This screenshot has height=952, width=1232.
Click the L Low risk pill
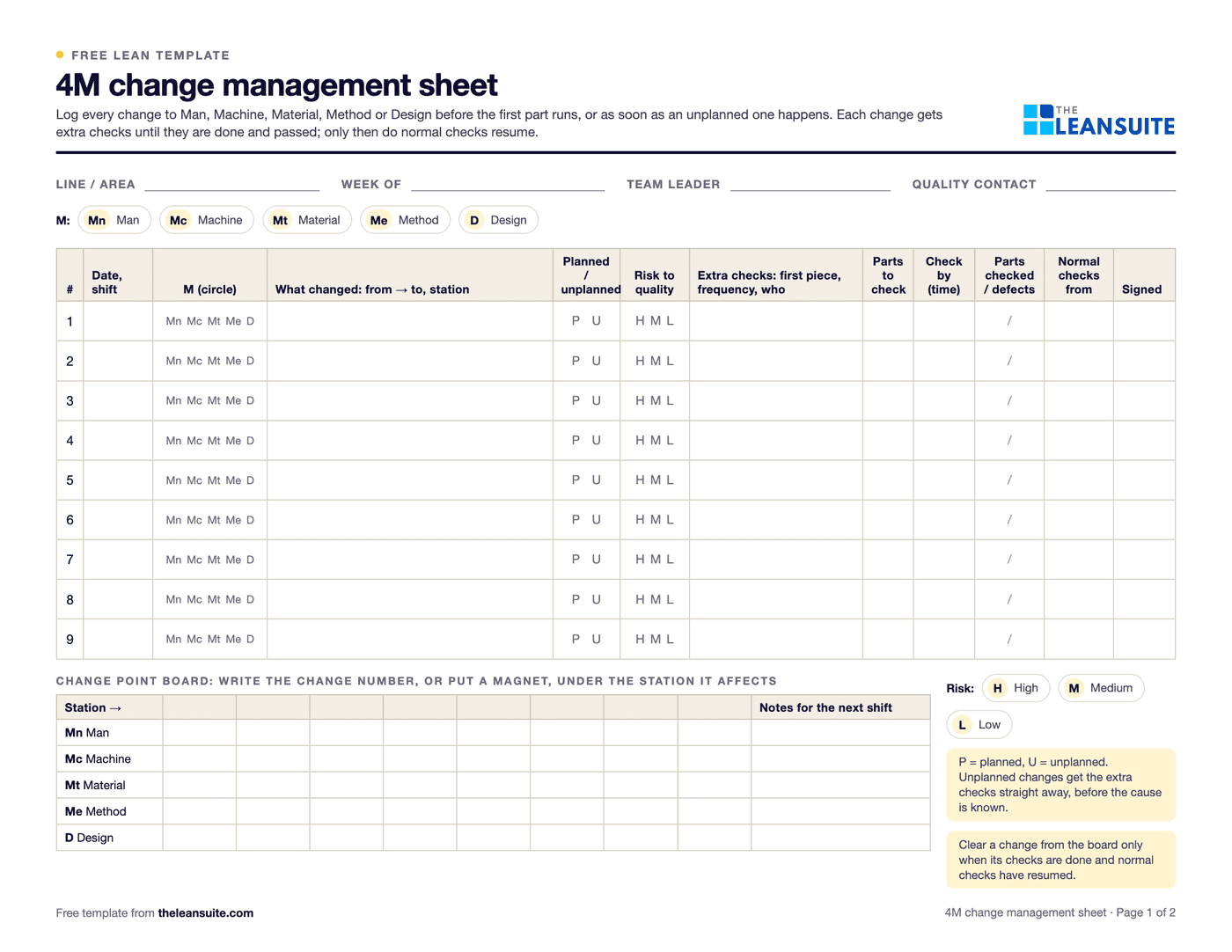coord(979,725)
